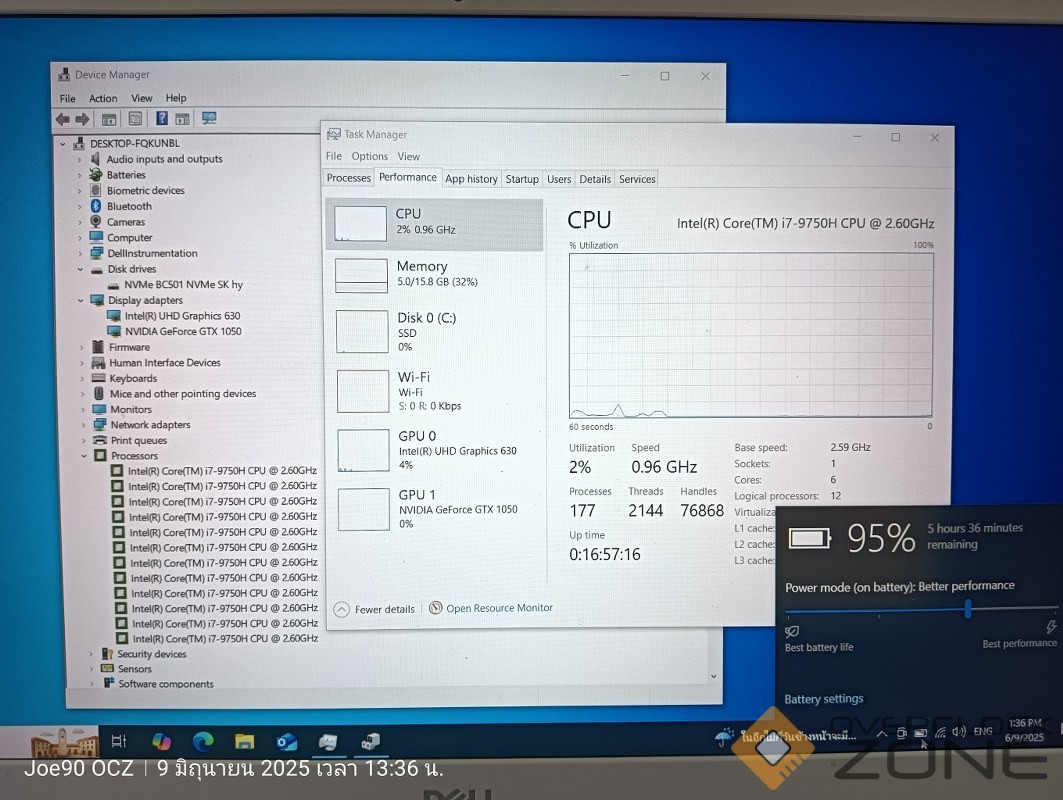This screenshot has height=800, width=1063.
Task: Open Startup tab in Task Manager
Action: click(522, 179)
